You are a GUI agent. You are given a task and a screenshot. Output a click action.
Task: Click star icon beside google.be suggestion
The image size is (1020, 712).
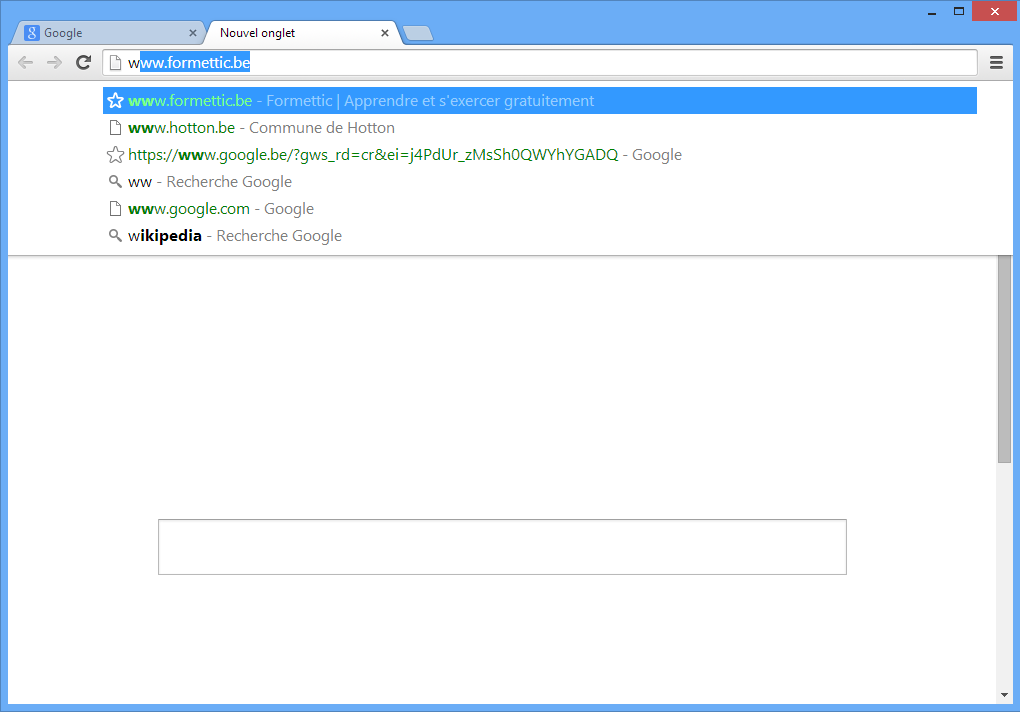click(x=115, y=155)
